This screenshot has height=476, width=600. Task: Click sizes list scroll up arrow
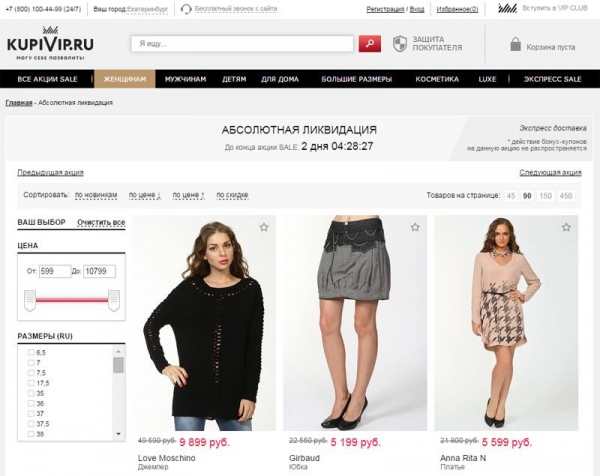[118, 351]
